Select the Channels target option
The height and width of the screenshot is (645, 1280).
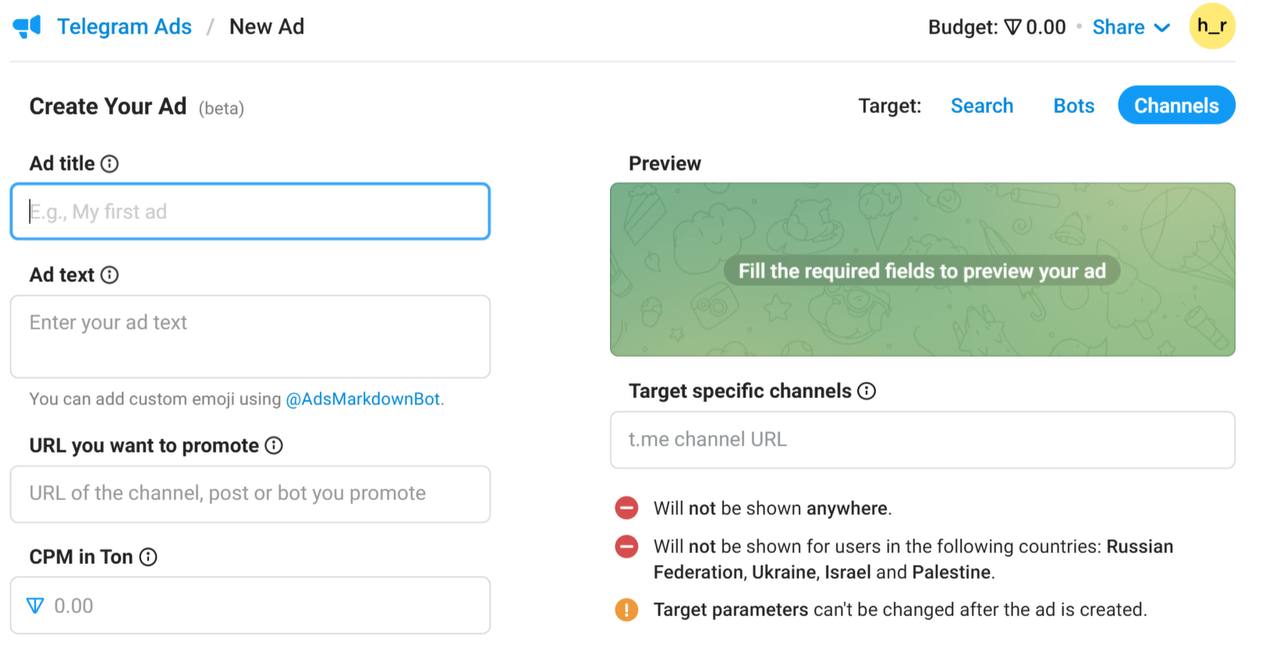[x=1177, y=106]
